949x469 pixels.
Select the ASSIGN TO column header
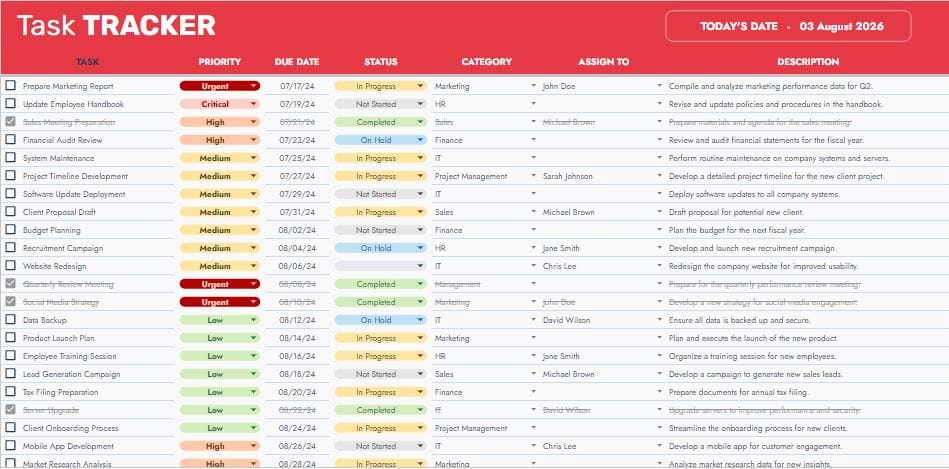click(603, 62)
